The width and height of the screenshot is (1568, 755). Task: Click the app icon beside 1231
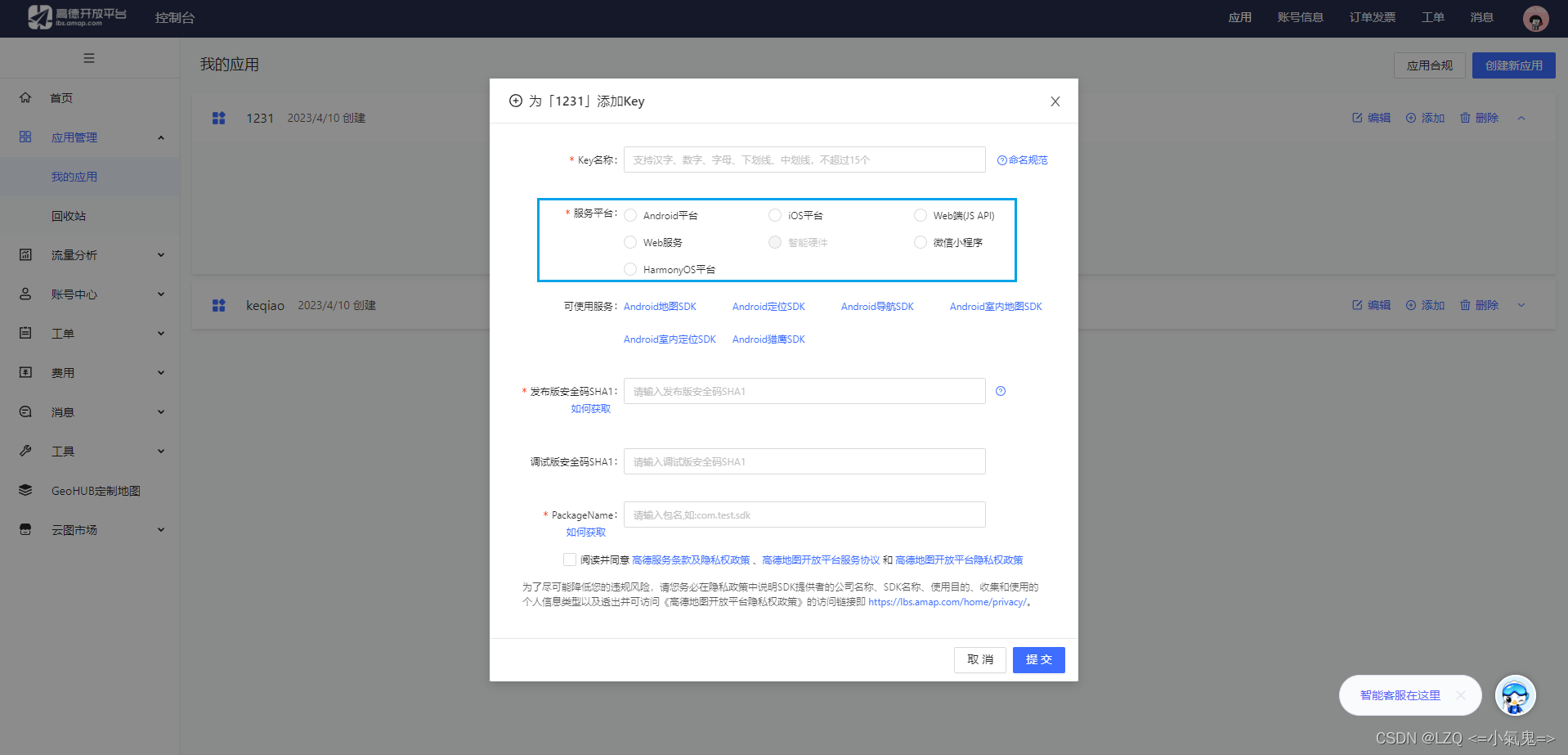pyautogui.click(x=219, y=118)
